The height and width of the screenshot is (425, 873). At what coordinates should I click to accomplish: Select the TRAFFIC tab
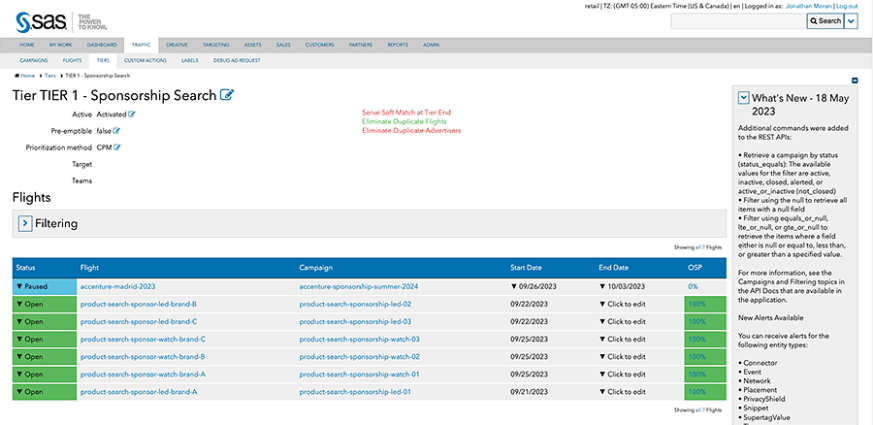coord(141,45)
